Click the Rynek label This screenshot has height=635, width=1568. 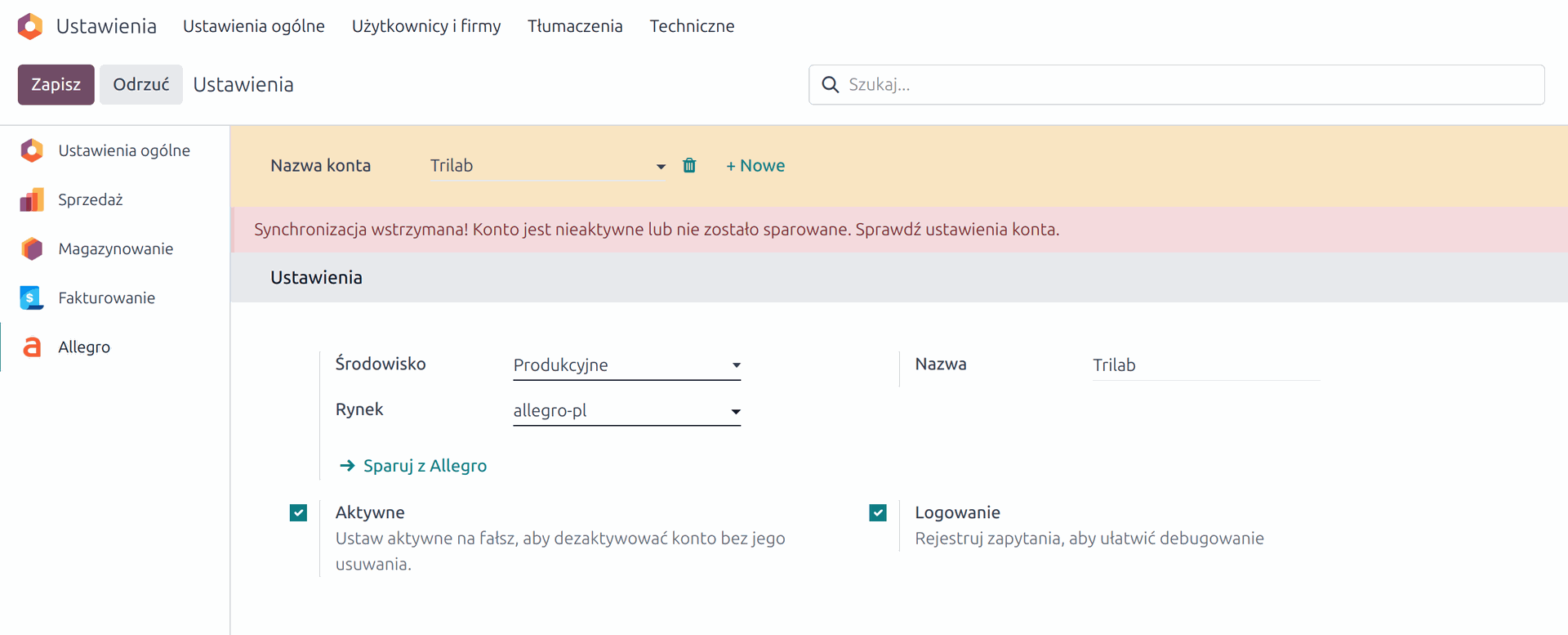click(359, 409)
